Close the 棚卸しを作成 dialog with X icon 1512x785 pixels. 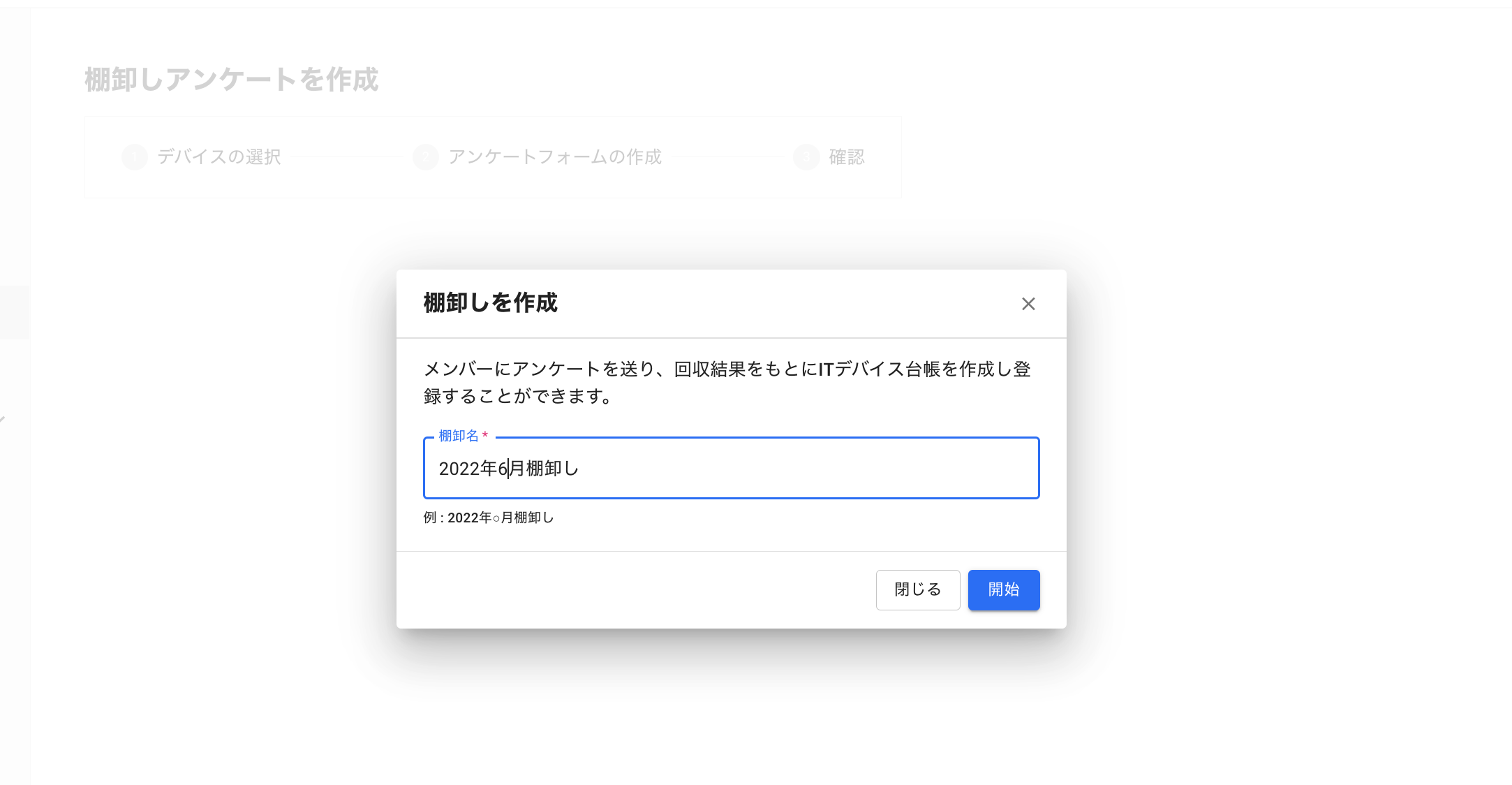tap(1028, 304)
